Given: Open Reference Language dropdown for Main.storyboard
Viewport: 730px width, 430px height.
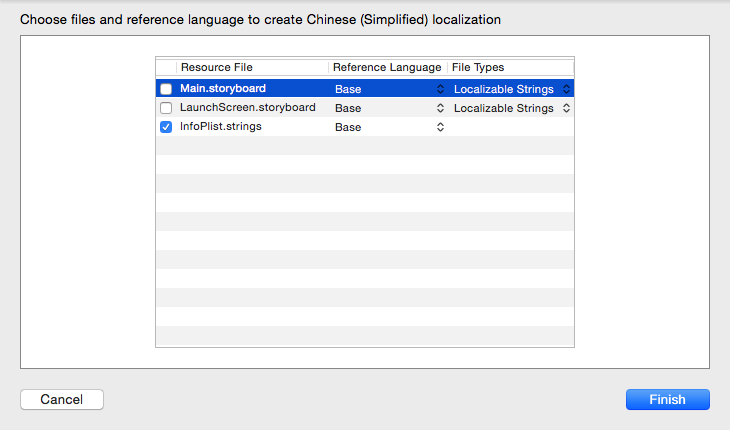Looking at the screenshot, I should [389, 89].
